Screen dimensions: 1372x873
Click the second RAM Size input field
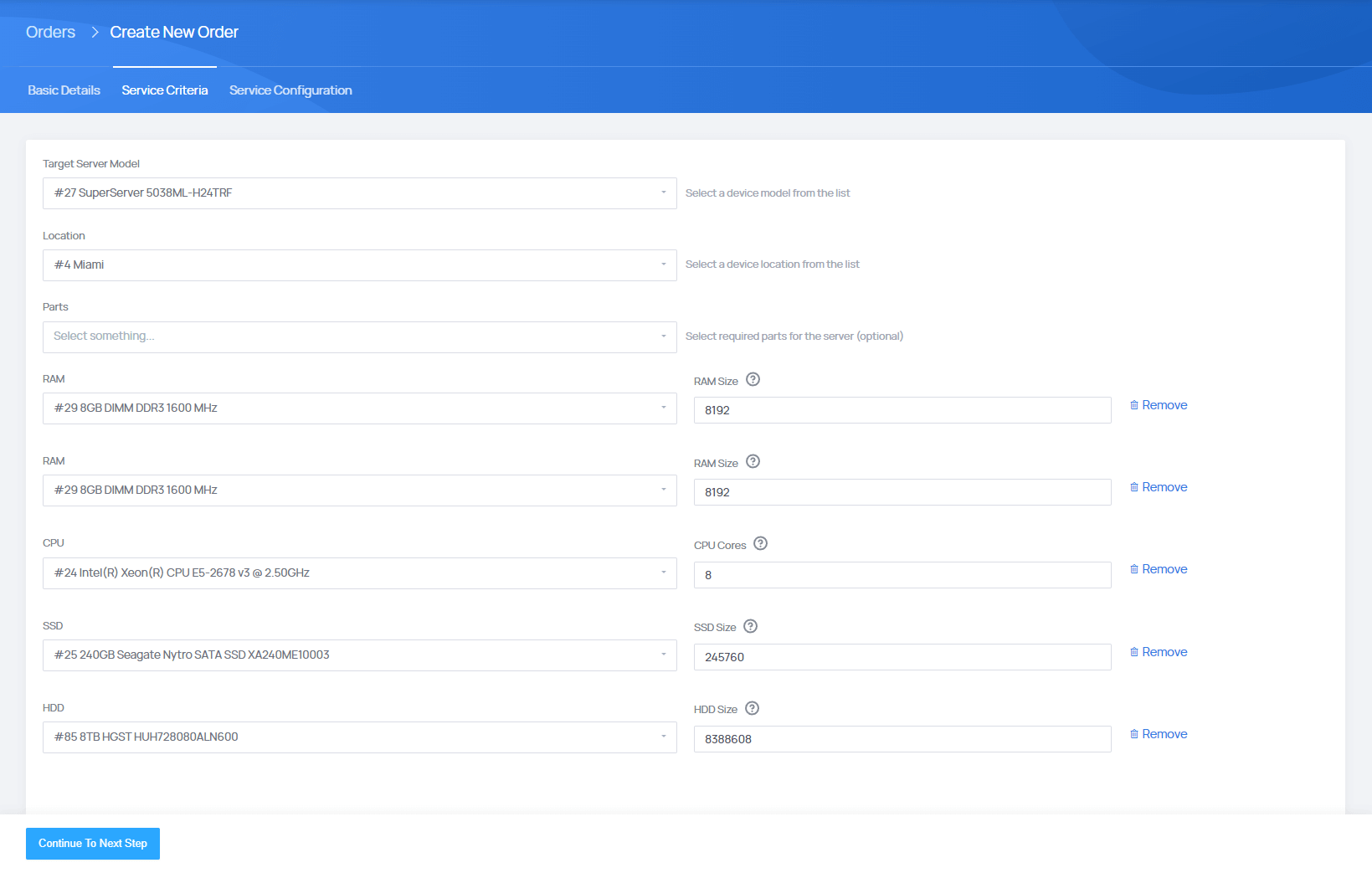[902, 492]
